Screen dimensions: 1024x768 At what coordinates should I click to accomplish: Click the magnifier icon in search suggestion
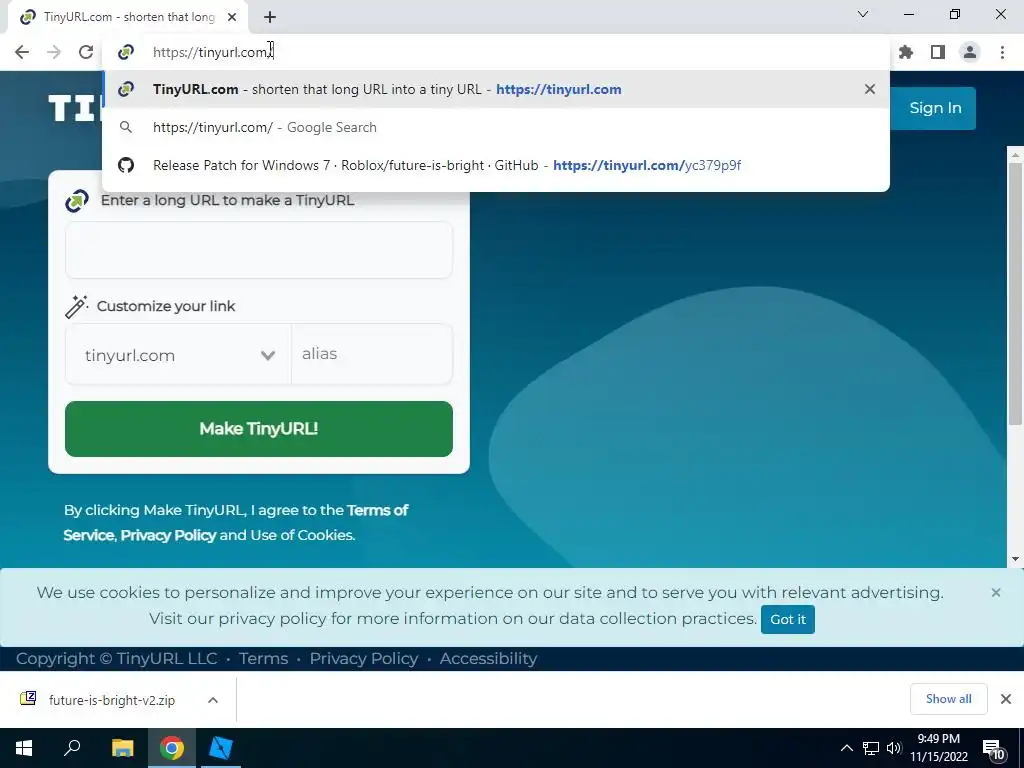[x=126, y=127]
